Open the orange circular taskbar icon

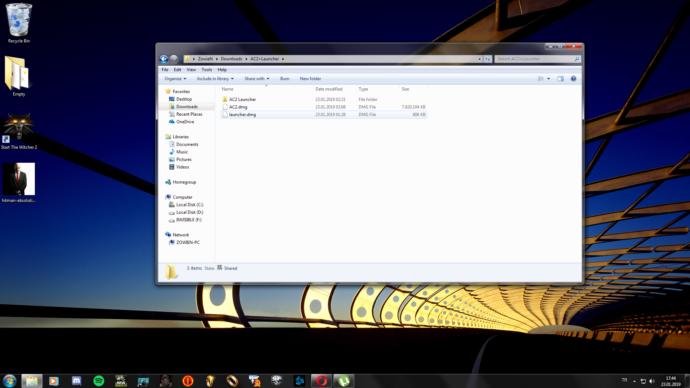(x=188, y=381)
